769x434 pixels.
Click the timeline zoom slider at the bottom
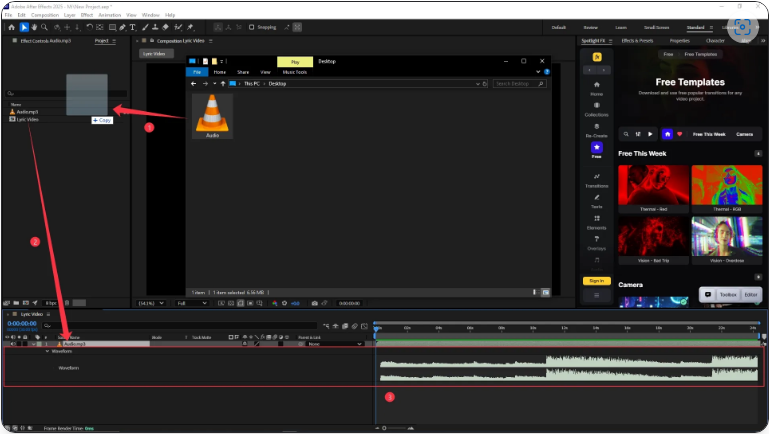[x=396, y=428]
